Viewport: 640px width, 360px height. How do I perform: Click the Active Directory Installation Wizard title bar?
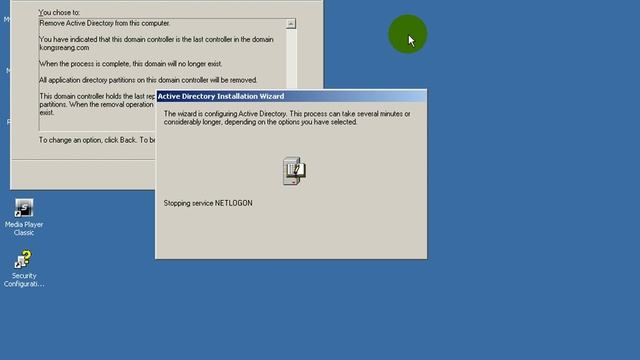coord(291,96)
